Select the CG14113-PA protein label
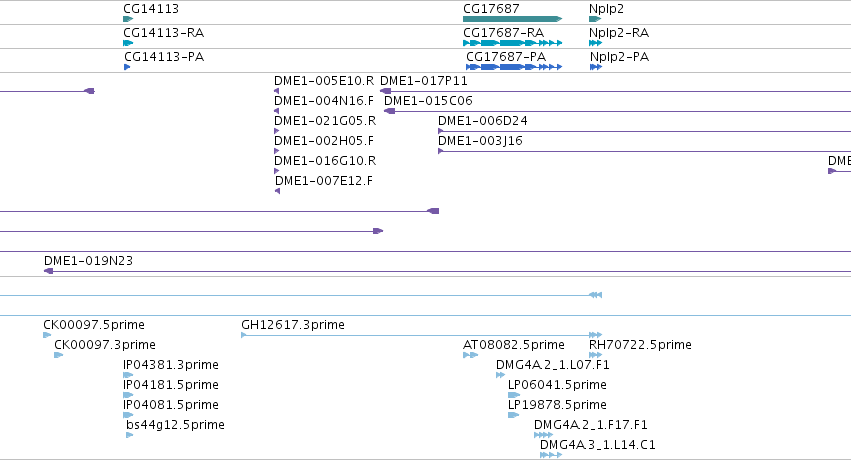Viewport: 851px width, 460px height. [164, 56]
